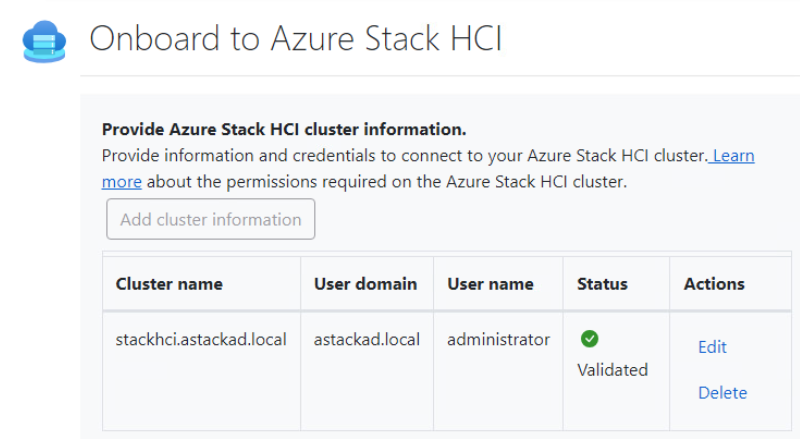Open the Learn more permissions link
Screen dimensions: 800x439
click(733, 155)
